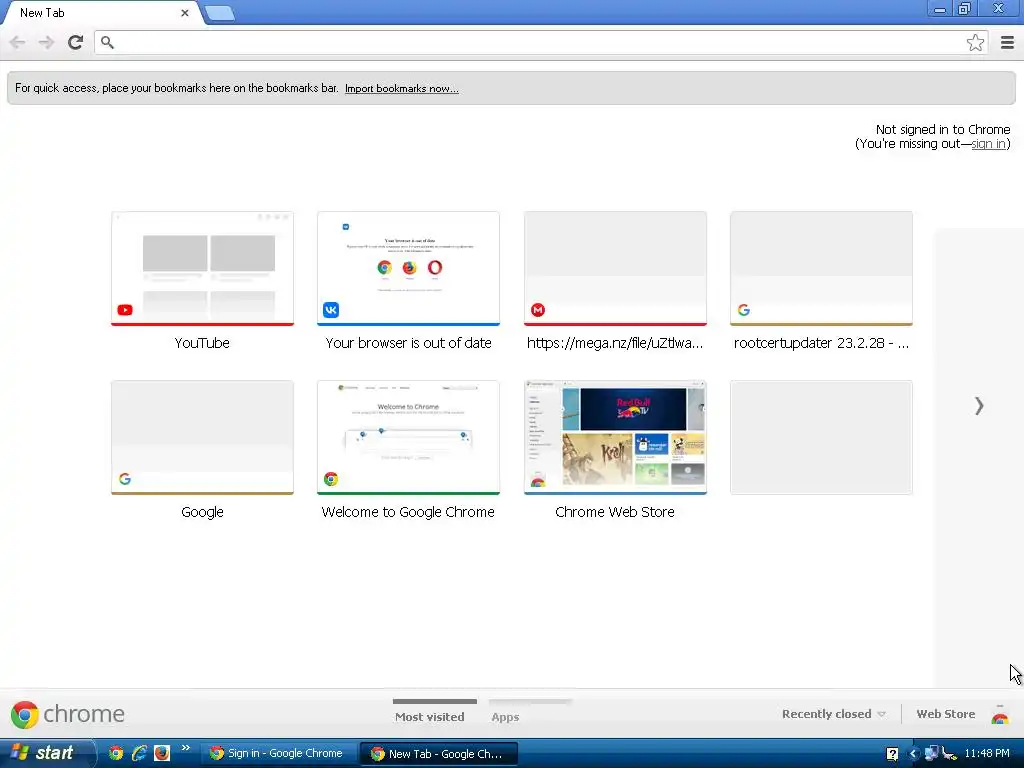
Task: Open the YouTube thumbnail
Action: click(x=202, y=268)
